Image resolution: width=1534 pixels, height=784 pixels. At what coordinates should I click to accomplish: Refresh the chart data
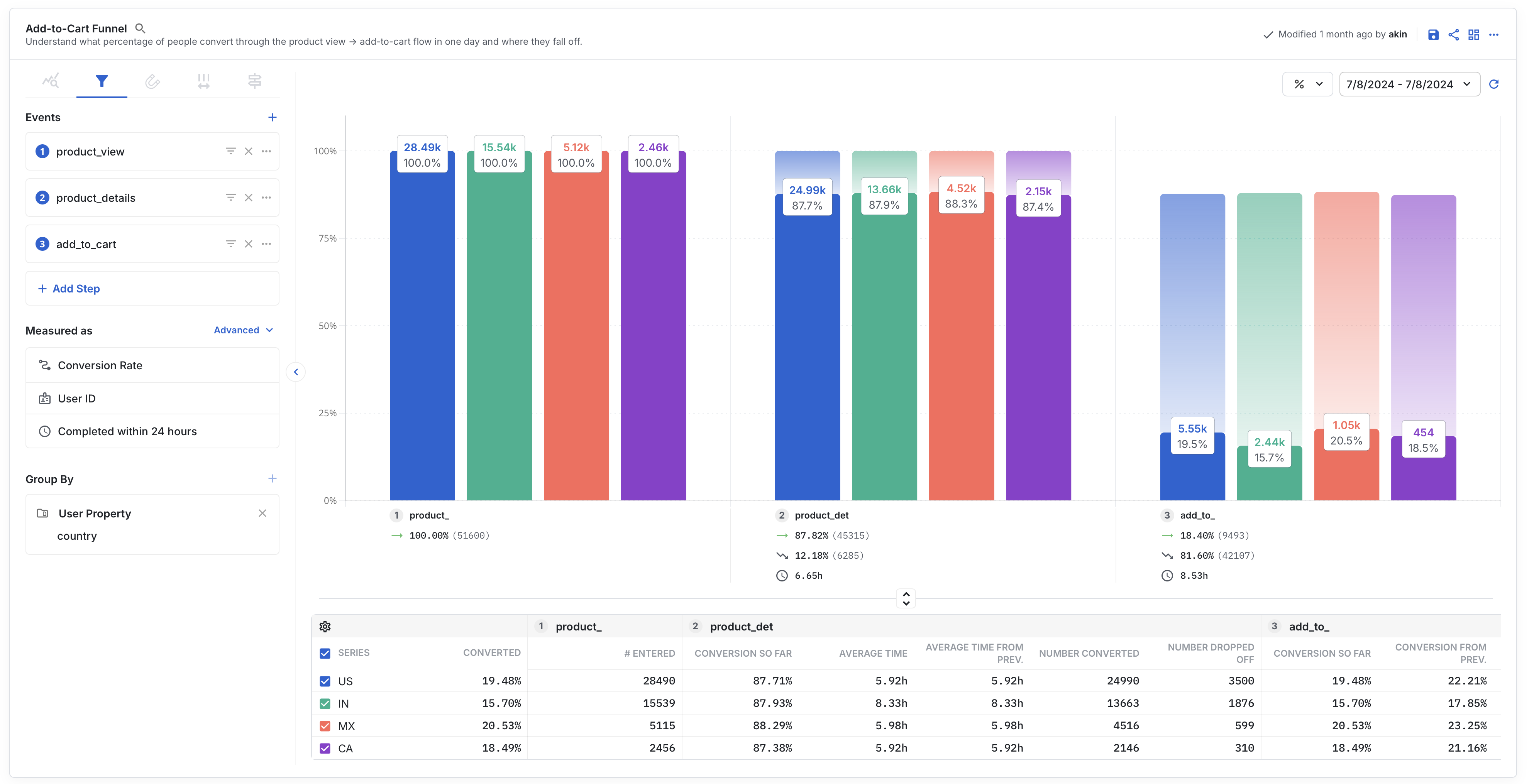tap(1493, 84)
